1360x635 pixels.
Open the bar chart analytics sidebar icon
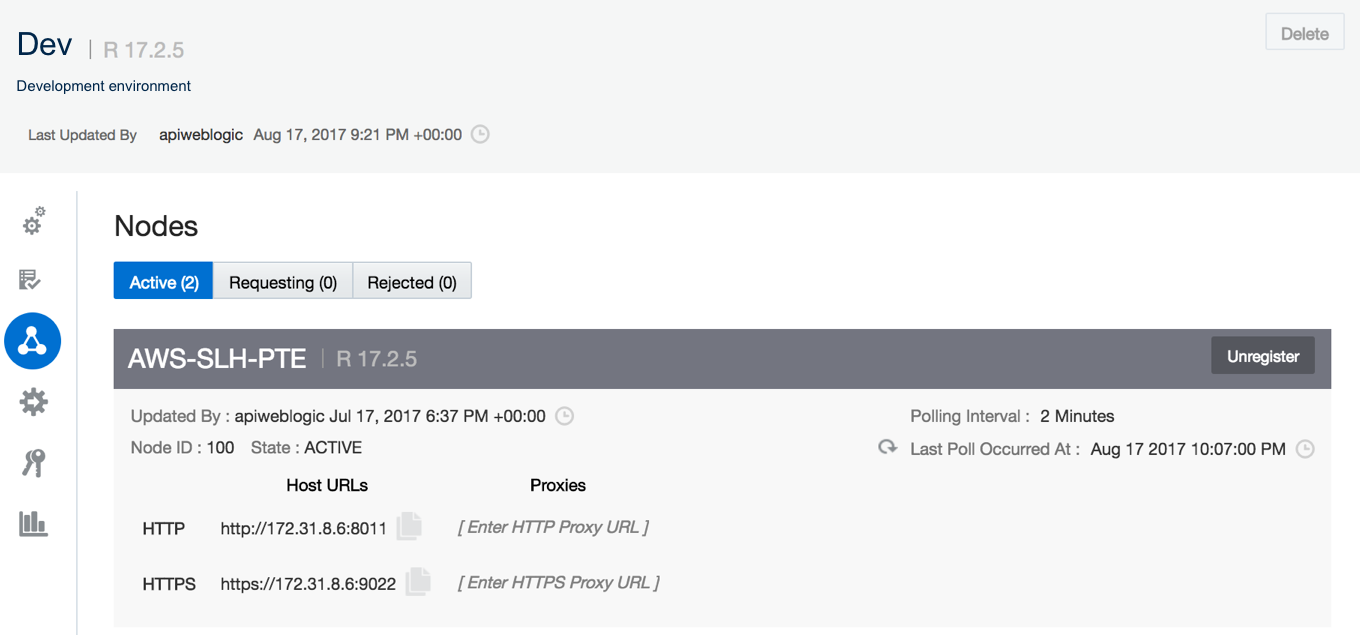(33, 523)
